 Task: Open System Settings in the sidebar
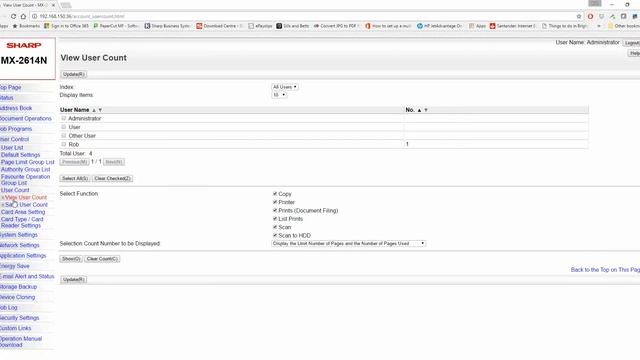[x=19, y=235]
